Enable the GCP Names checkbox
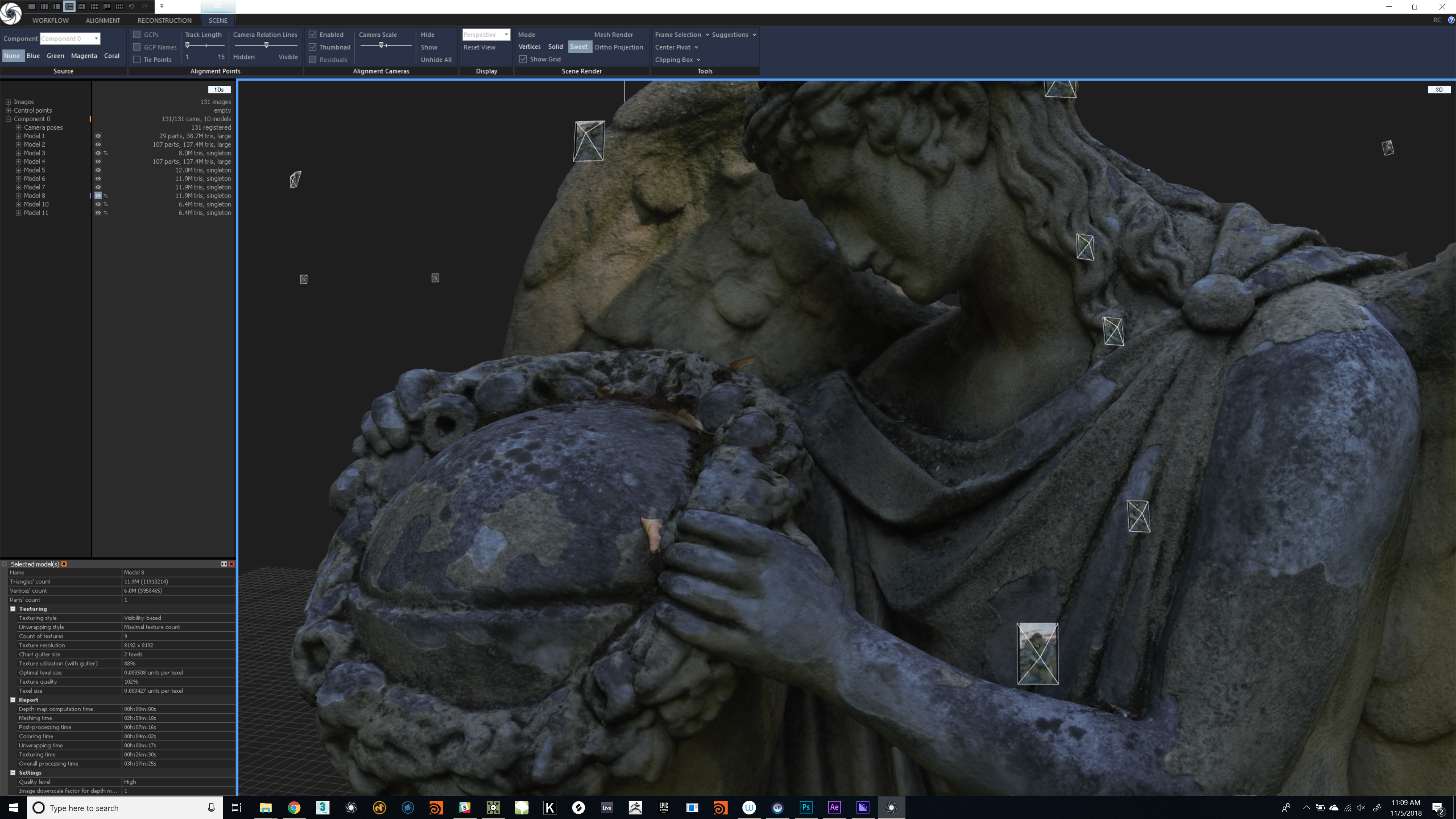Viewport: 1456px width, 819px height. (x=136, y=47)
